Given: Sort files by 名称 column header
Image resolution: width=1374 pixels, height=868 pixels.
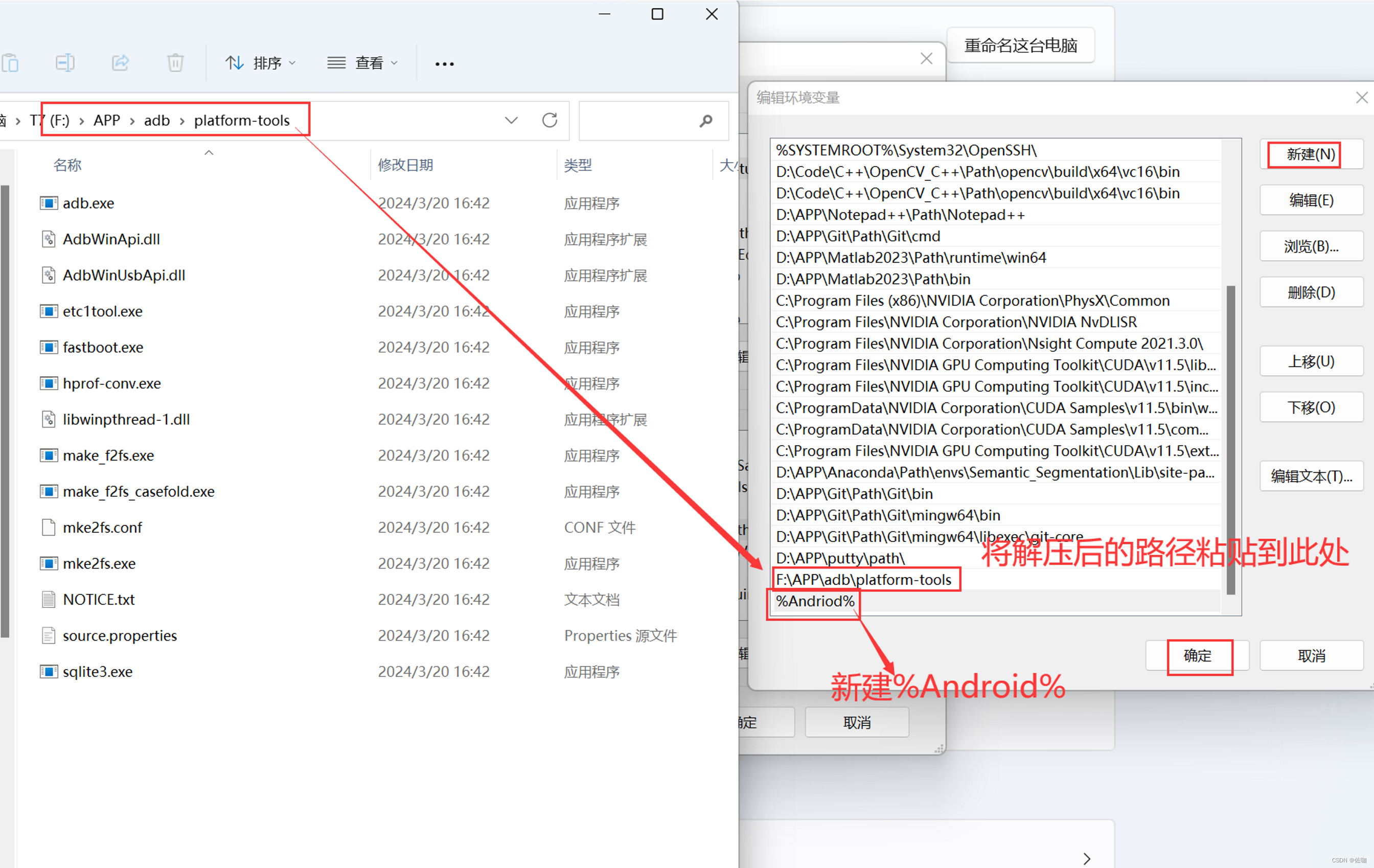Looking at the screenshot, I should [67, 166].
